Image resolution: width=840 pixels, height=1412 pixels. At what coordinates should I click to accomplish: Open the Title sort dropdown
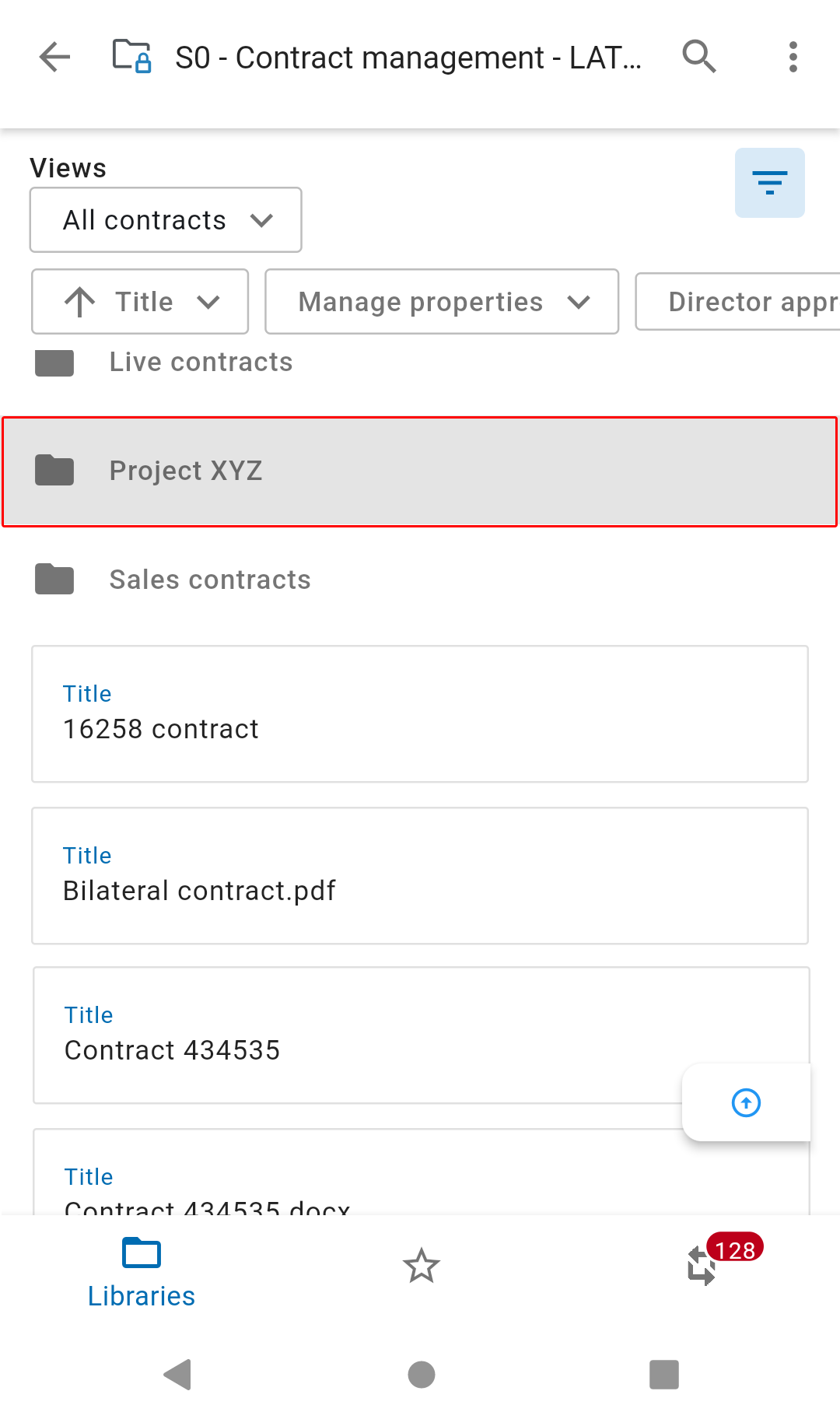pos(140,302)
